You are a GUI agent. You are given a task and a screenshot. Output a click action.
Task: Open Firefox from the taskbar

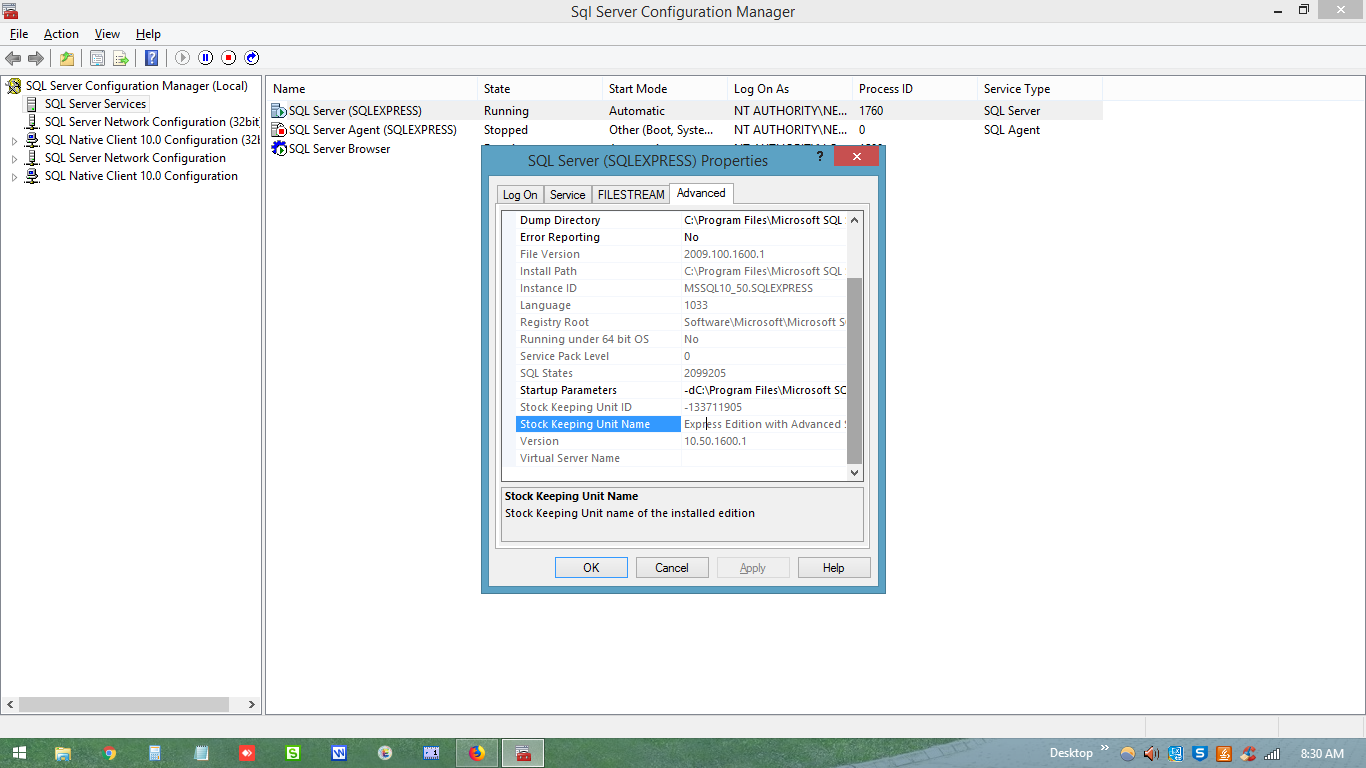point(477,753)
